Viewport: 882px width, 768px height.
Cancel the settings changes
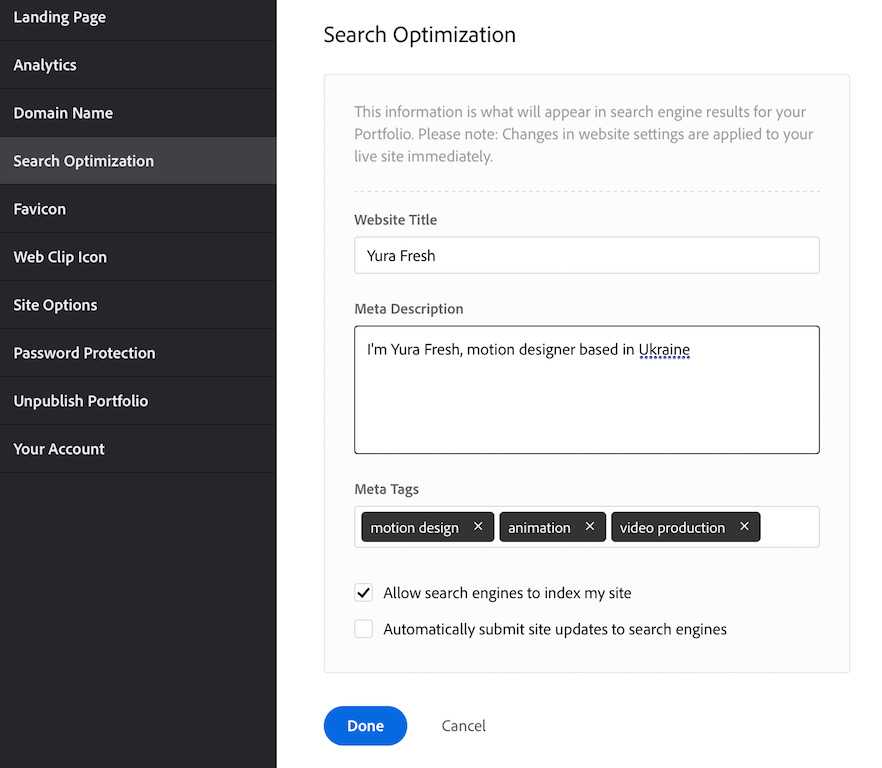[464, 726]
